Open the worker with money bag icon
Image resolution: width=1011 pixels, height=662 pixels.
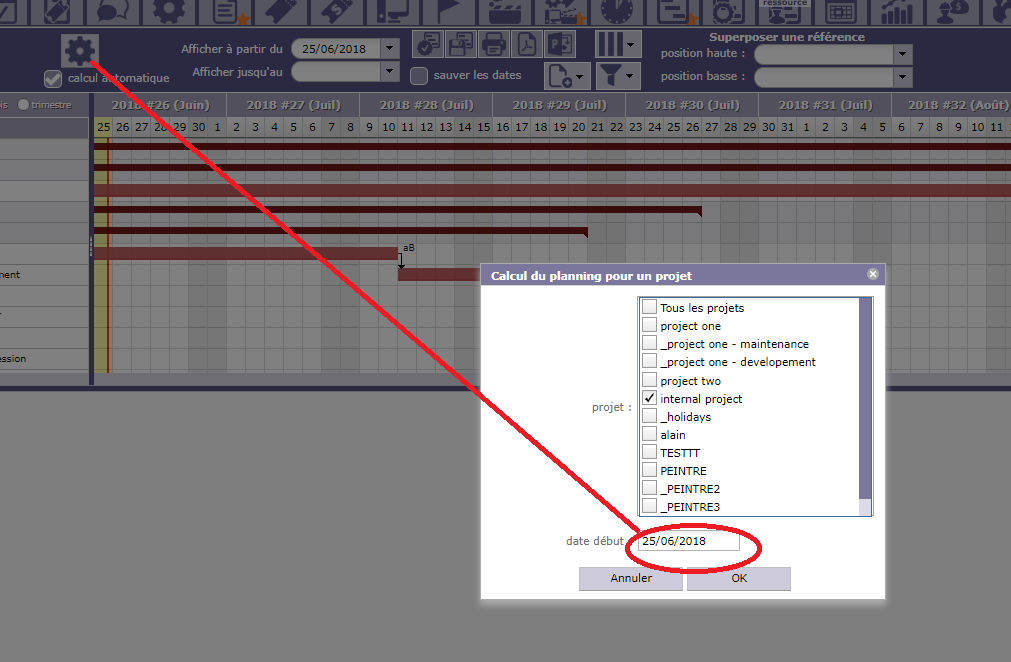click(952, 11)
